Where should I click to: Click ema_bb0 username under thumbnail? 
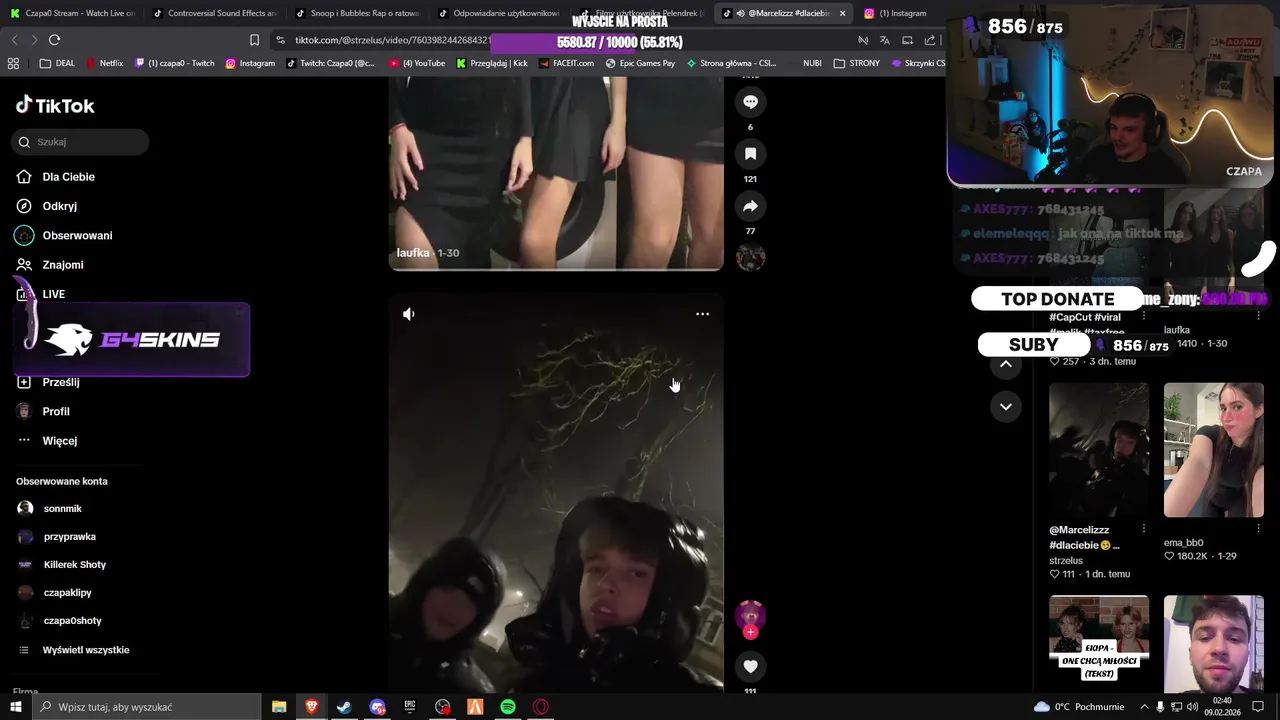coord(1184,543)
